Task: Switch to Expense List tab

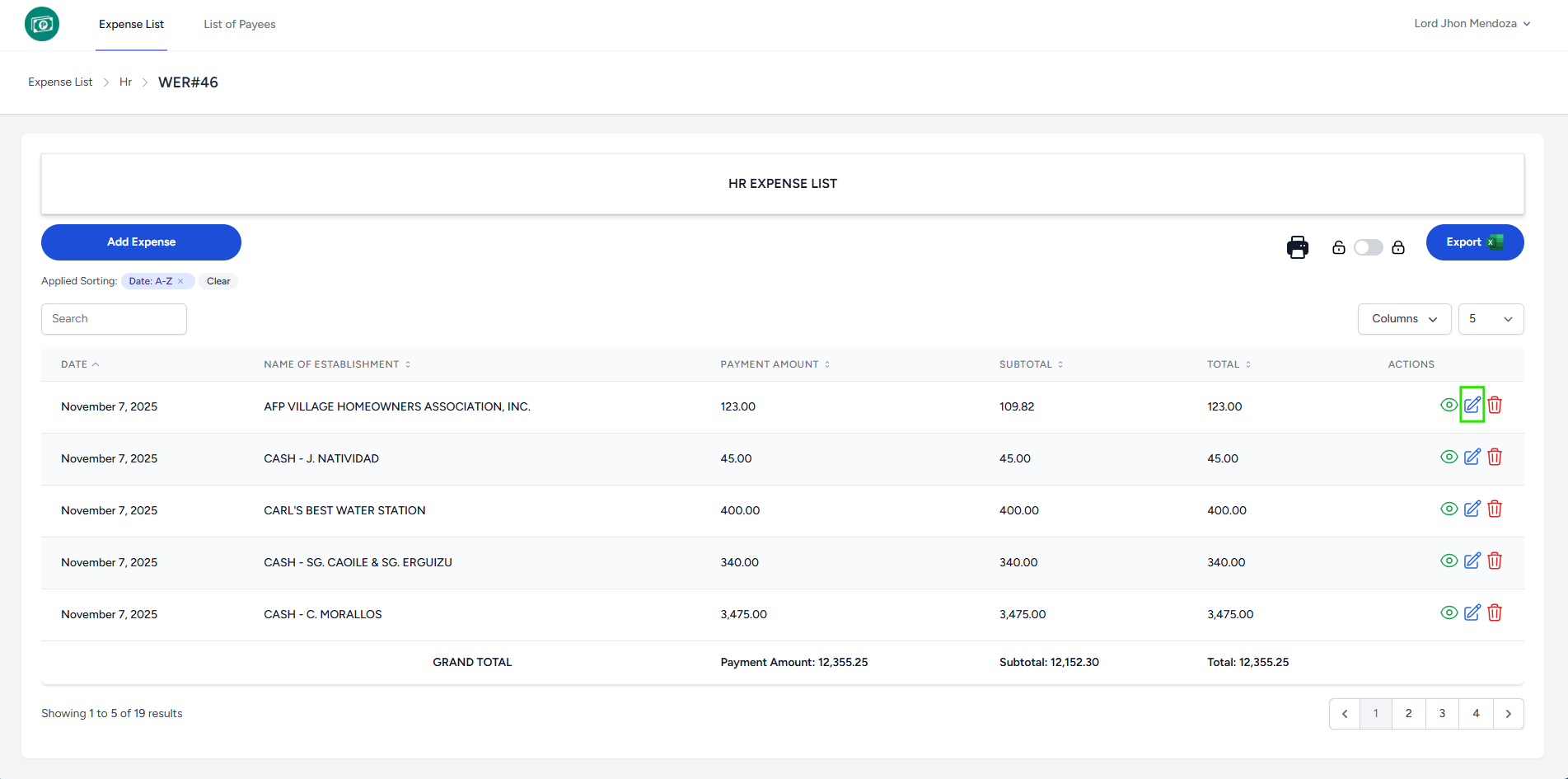Action: (x=131, y=25)
